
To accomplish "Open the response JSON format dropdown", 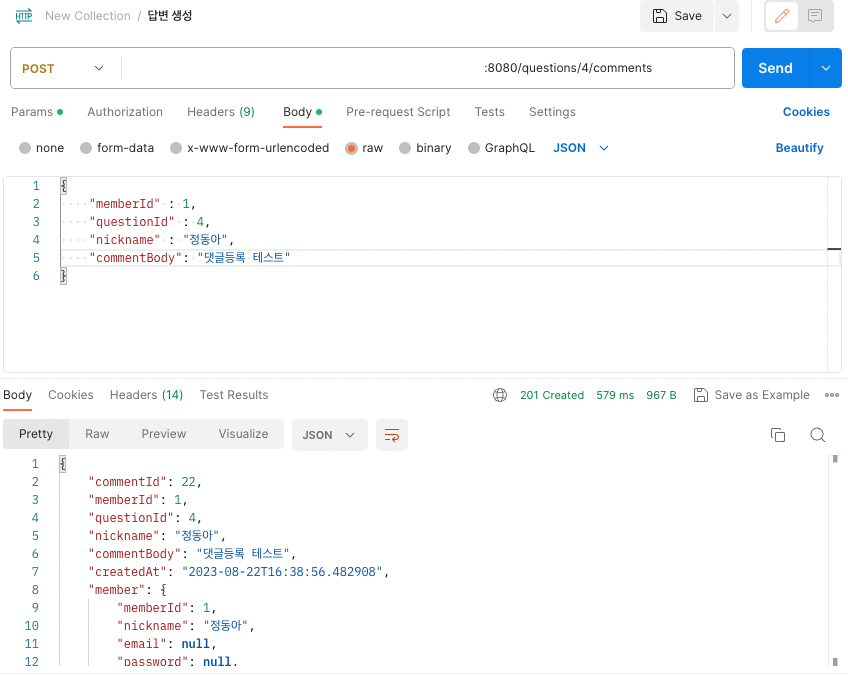I will (329, 435).
